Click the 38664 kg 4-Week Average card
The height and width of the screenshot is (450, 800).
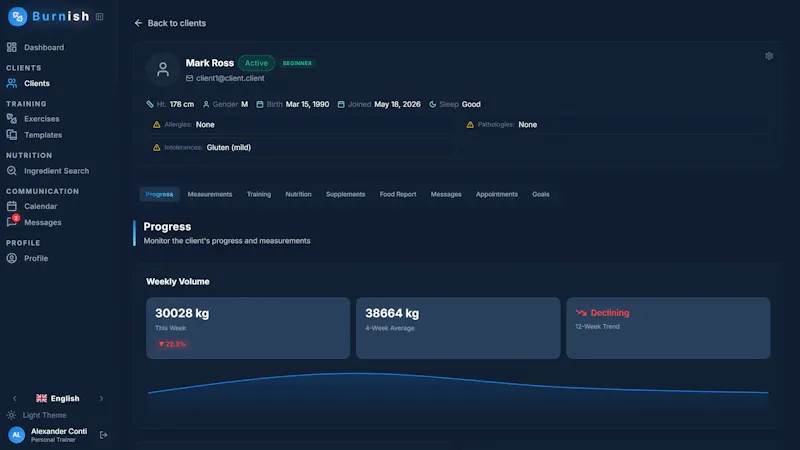[x=458, y=328]
